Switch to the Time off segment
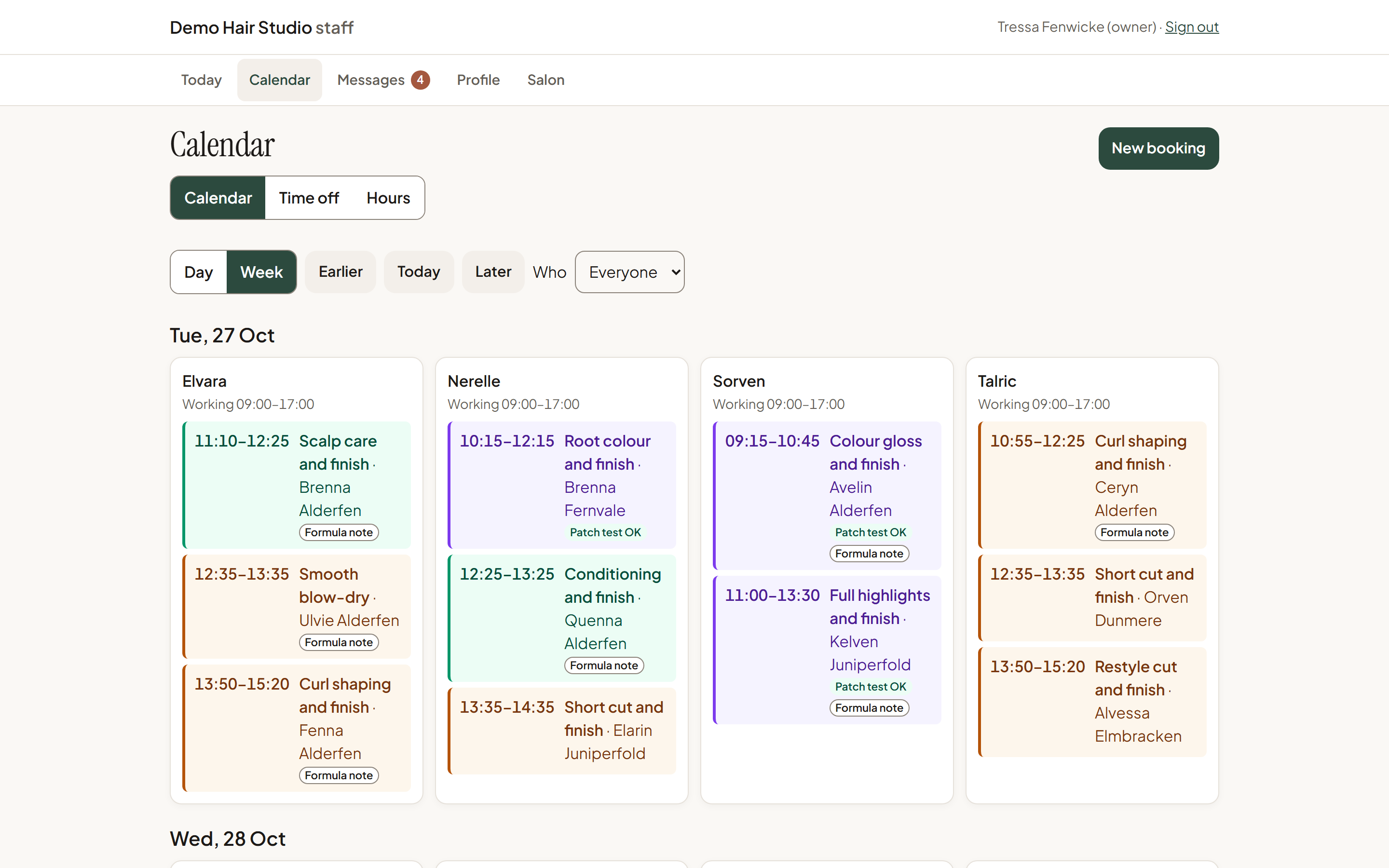Image resolution: width=1389 pixels, height=868 pixels. click(x=309, y=198)
